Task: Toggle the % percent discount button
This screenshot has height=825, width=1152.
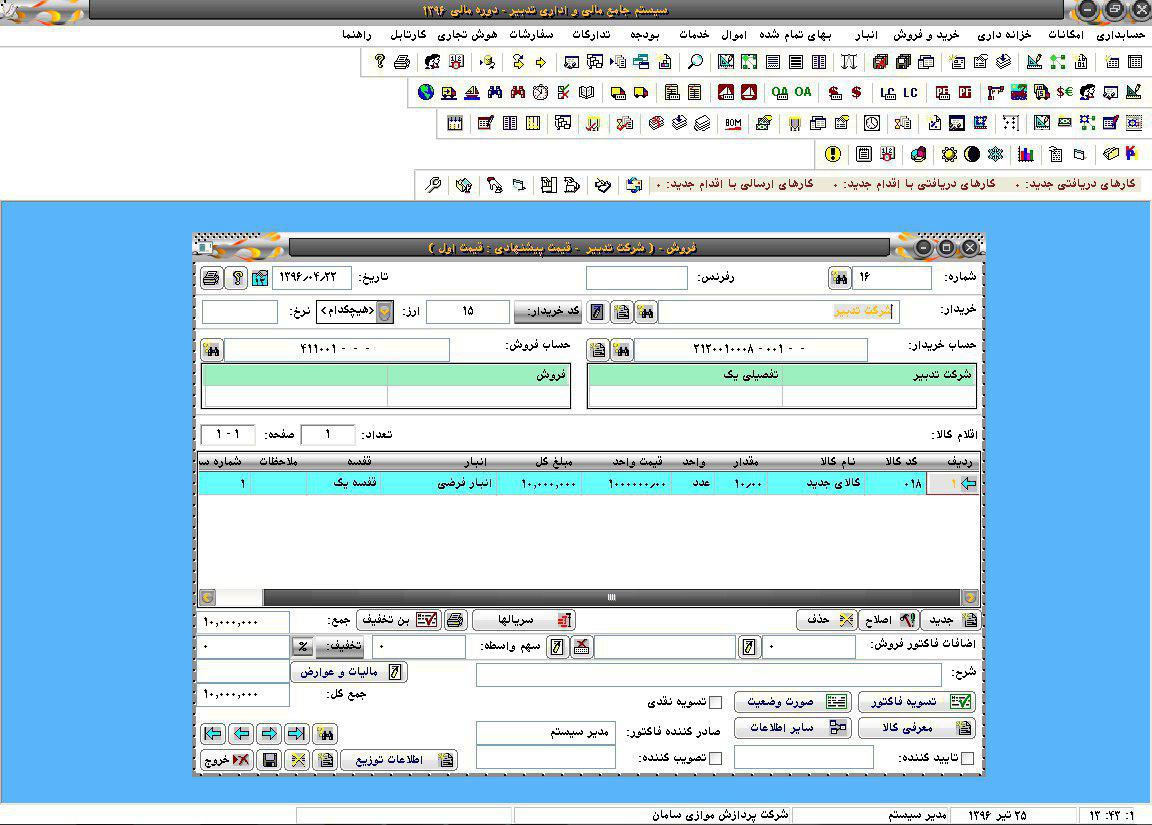Action: pos(302,646)
